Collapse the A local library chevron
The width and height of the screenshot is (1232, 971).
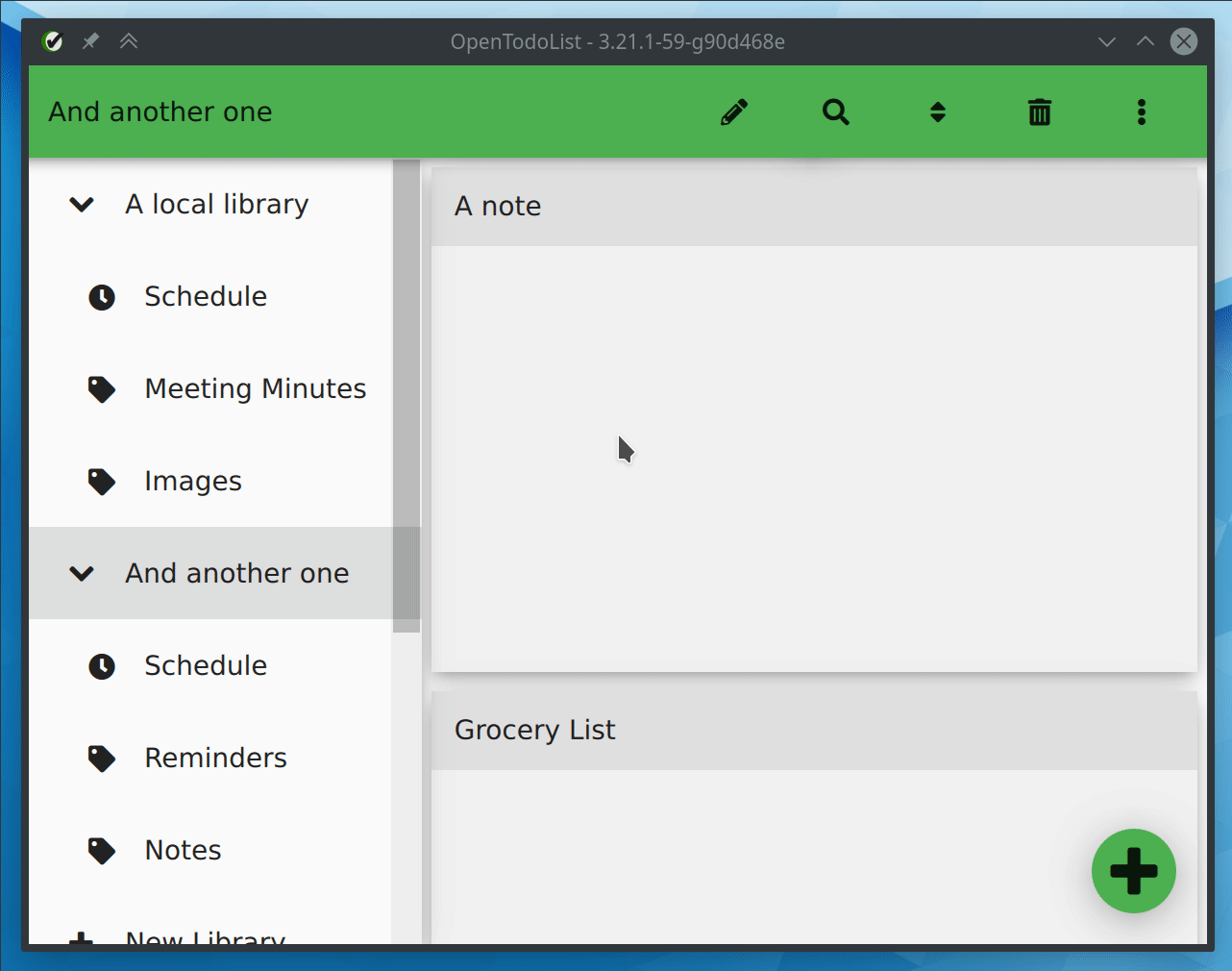82,205
